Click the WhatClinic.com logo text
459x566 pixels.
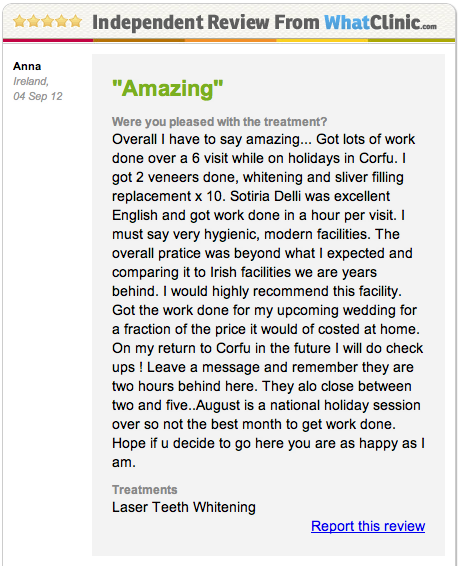pyautogui.click(x=380, y=22)
